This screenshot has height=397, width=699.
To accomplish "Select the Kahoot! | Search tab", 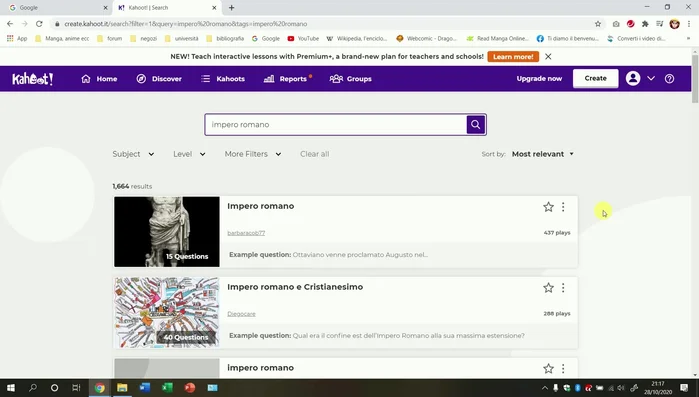I will pyautogui.click(x=167, y=8).
